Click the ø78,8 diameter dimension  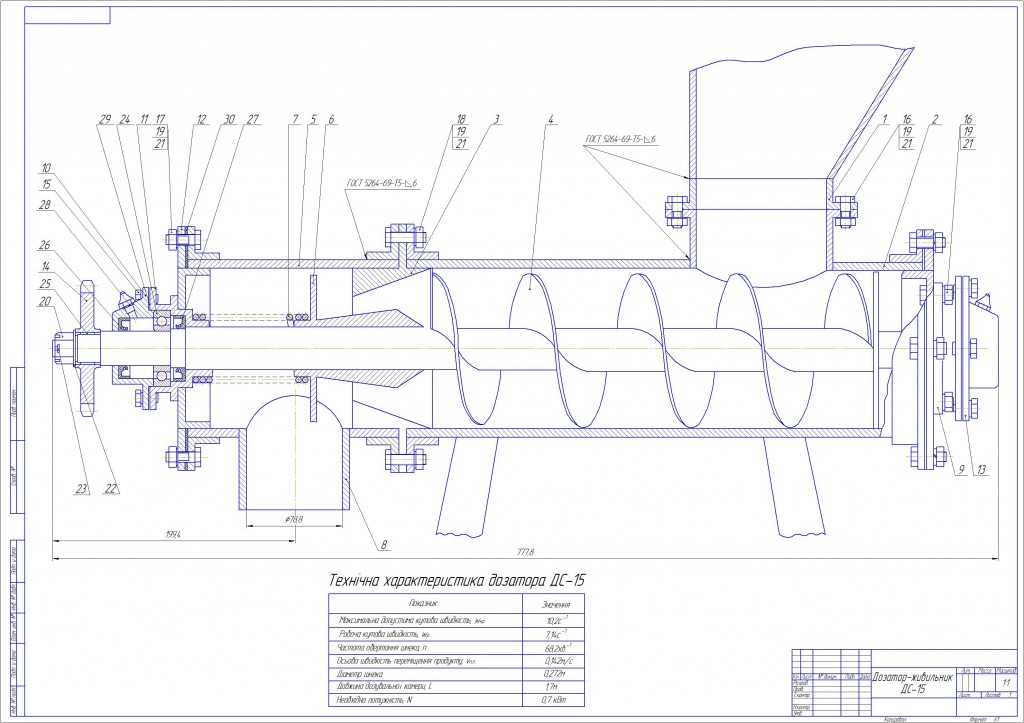click(294, 521)
